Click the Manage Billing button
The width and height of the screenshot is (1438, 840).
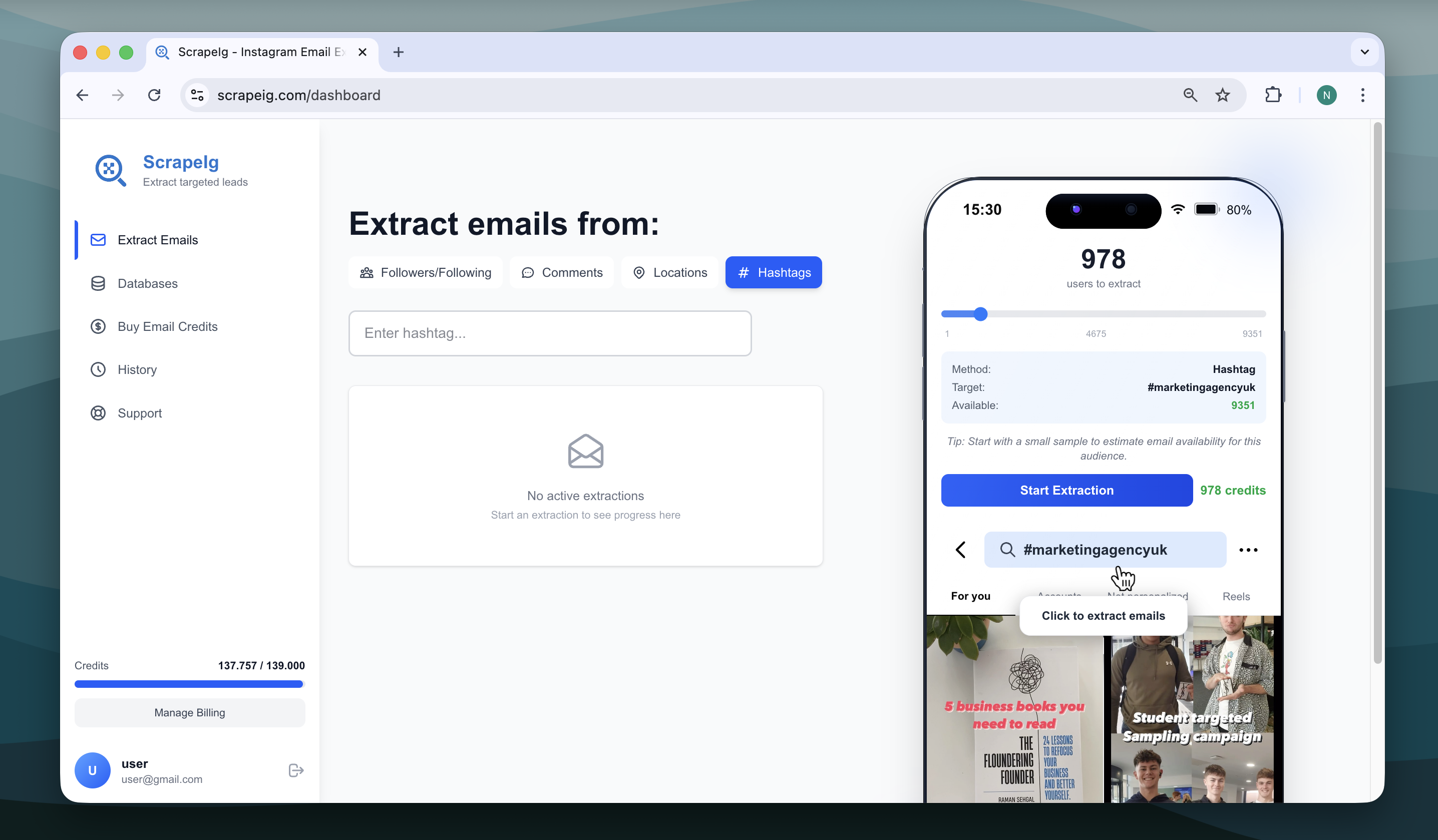[x=189, y=713]
